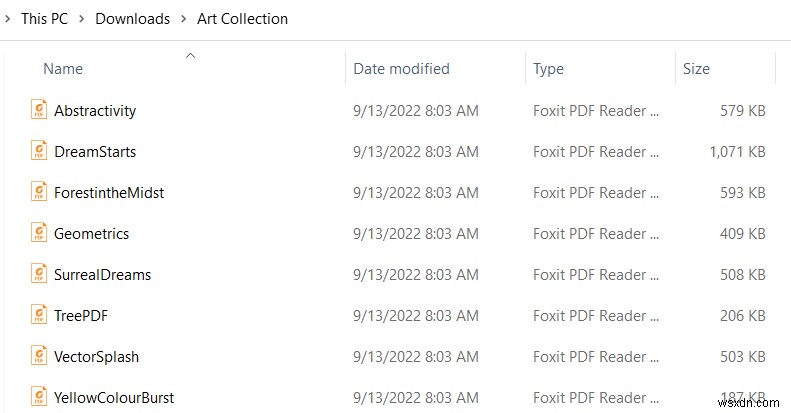Sort files by the Size column
The image size is (791, 413).
pyautogui.click(x=696, y=69)
